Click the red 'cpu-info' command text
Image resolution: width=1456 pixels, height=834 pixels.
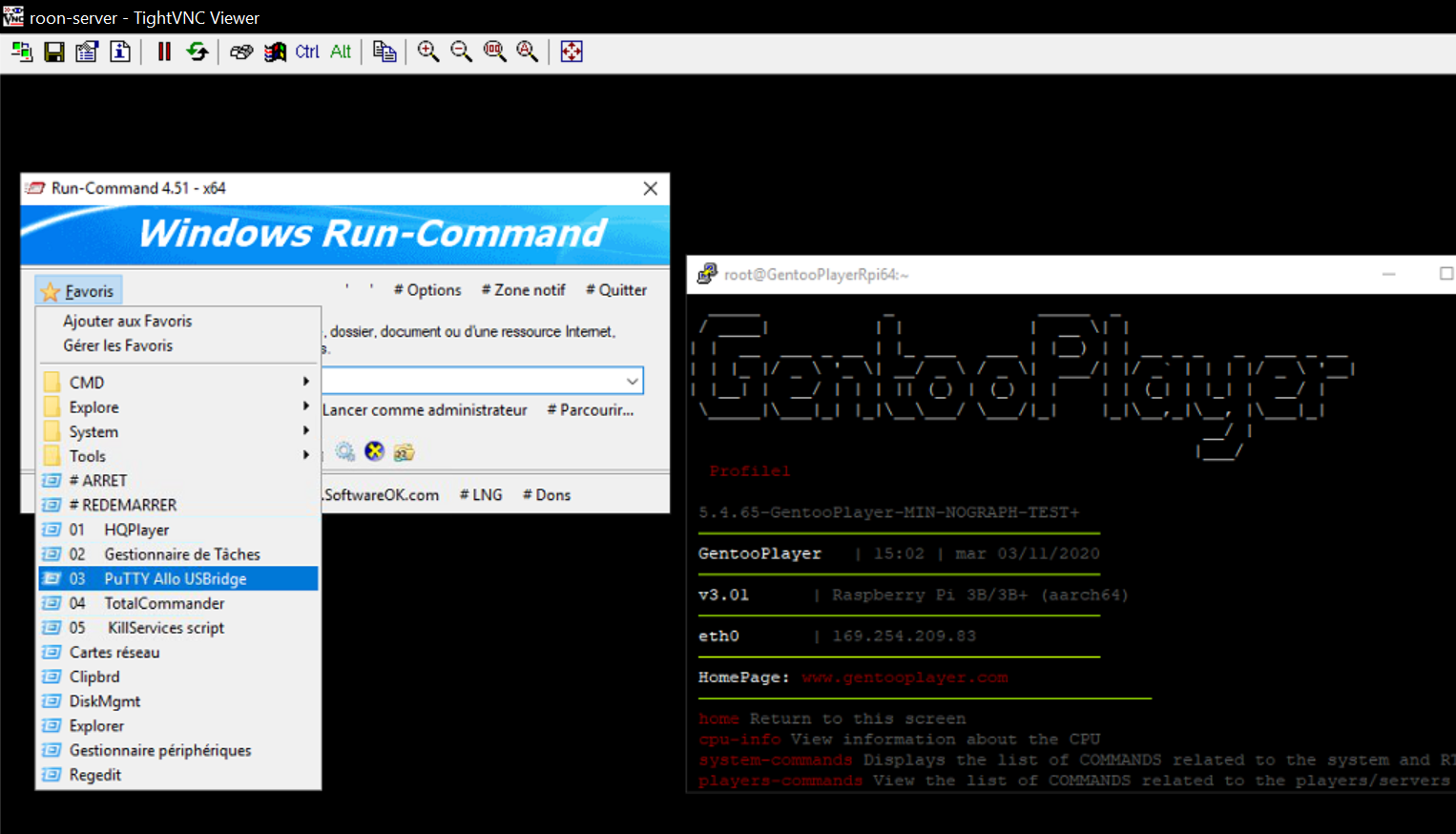[739, 740]
